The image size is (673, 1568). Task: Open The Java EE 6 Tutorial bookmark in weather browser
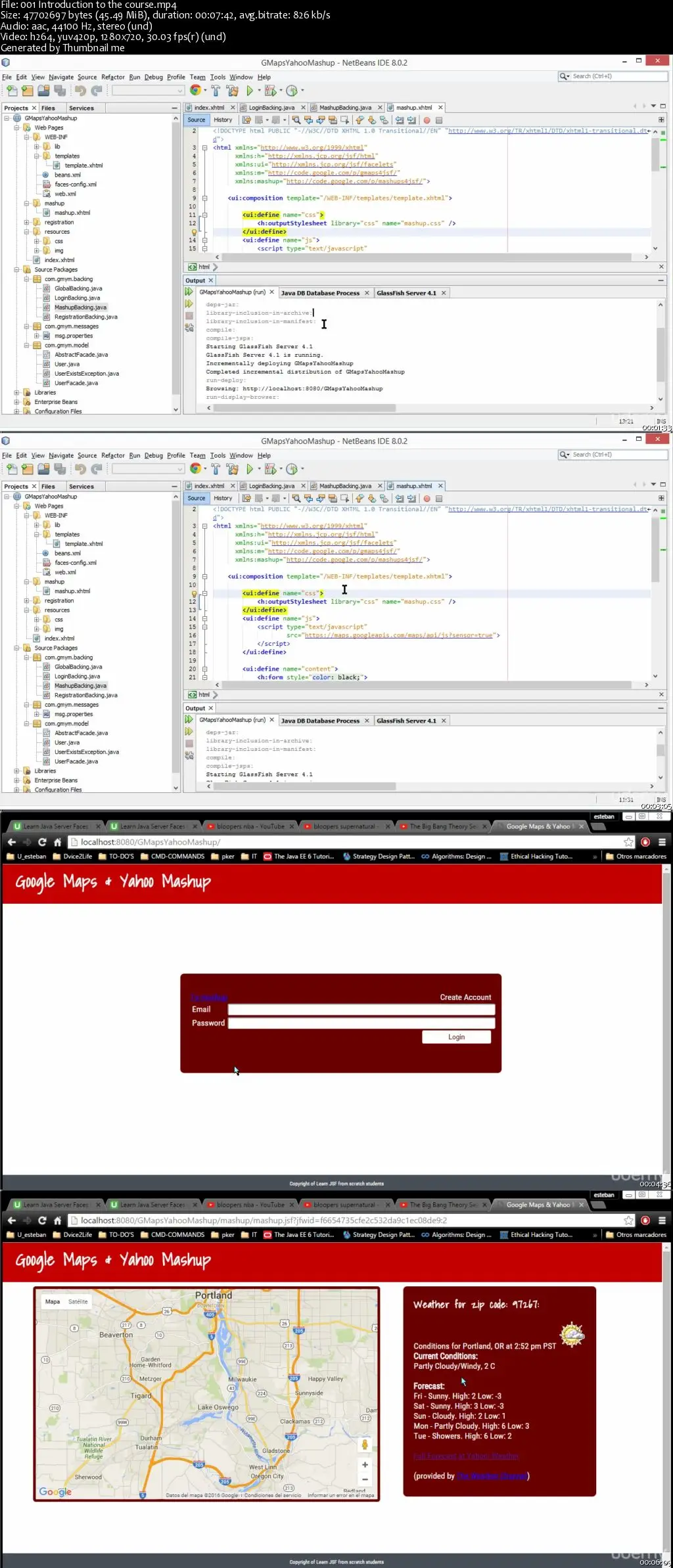[x=299, y=1235]
